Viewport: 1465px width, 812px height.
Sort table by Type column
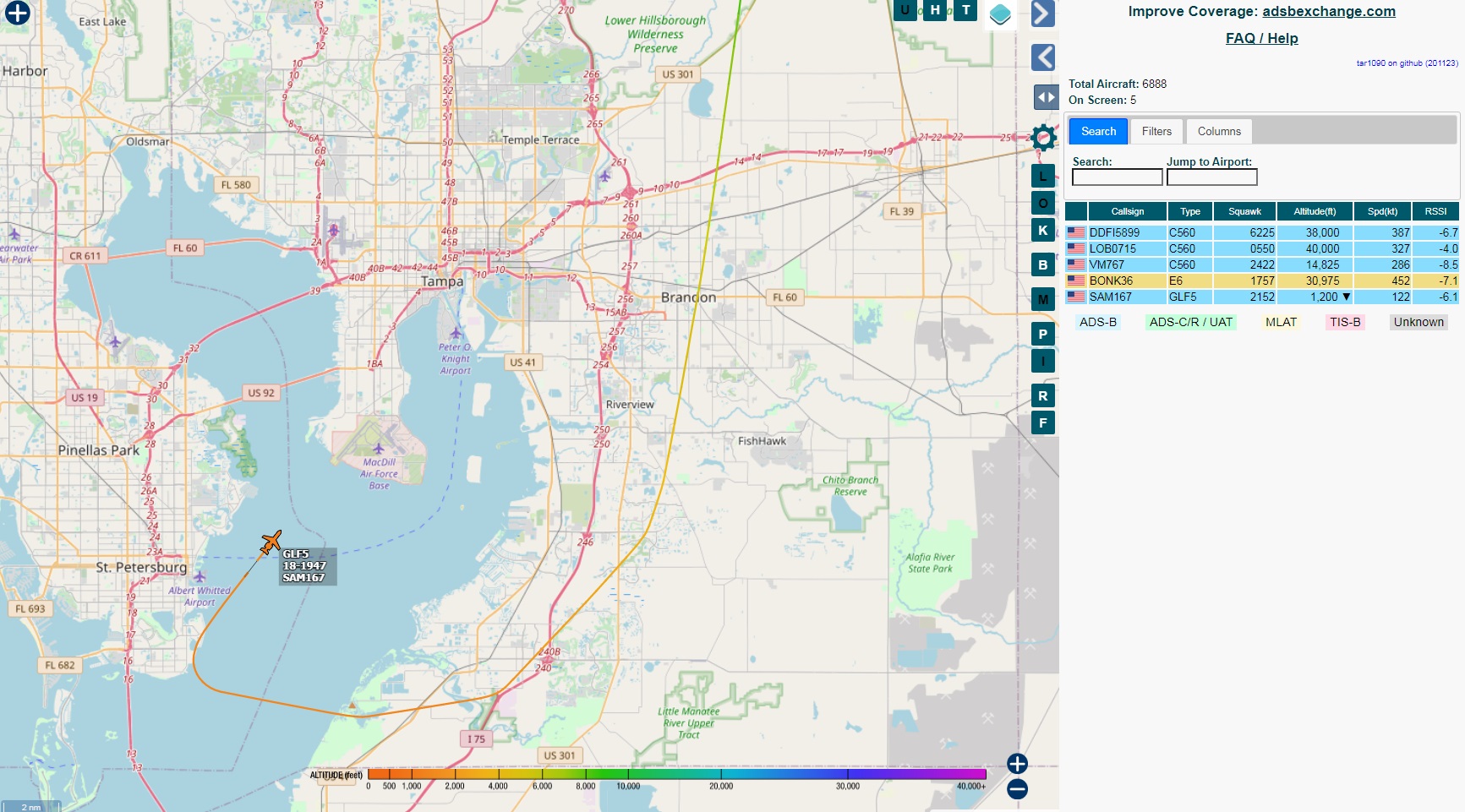(x=1190, y=211)
